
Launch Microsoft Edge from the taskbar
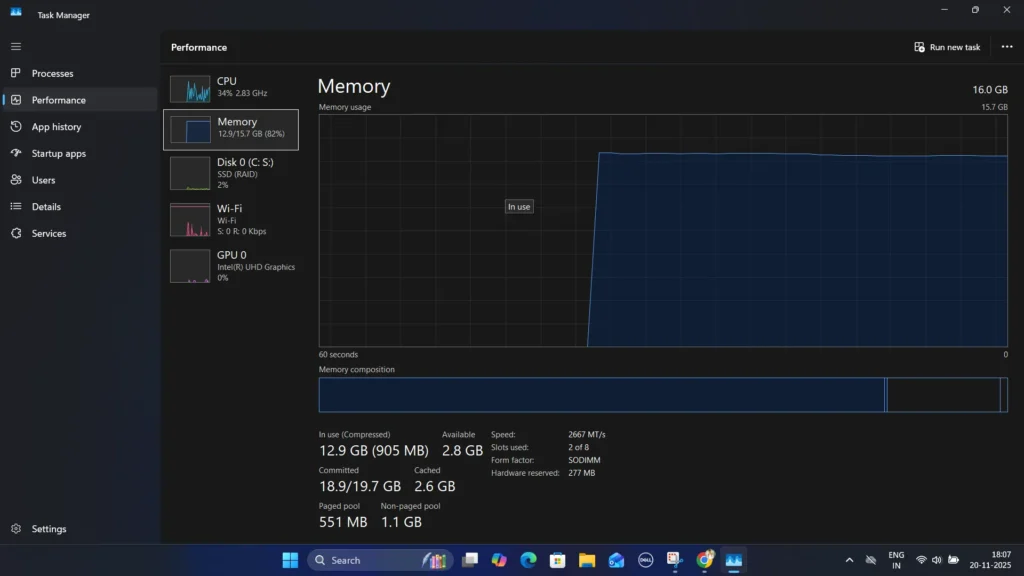point(527,560)
